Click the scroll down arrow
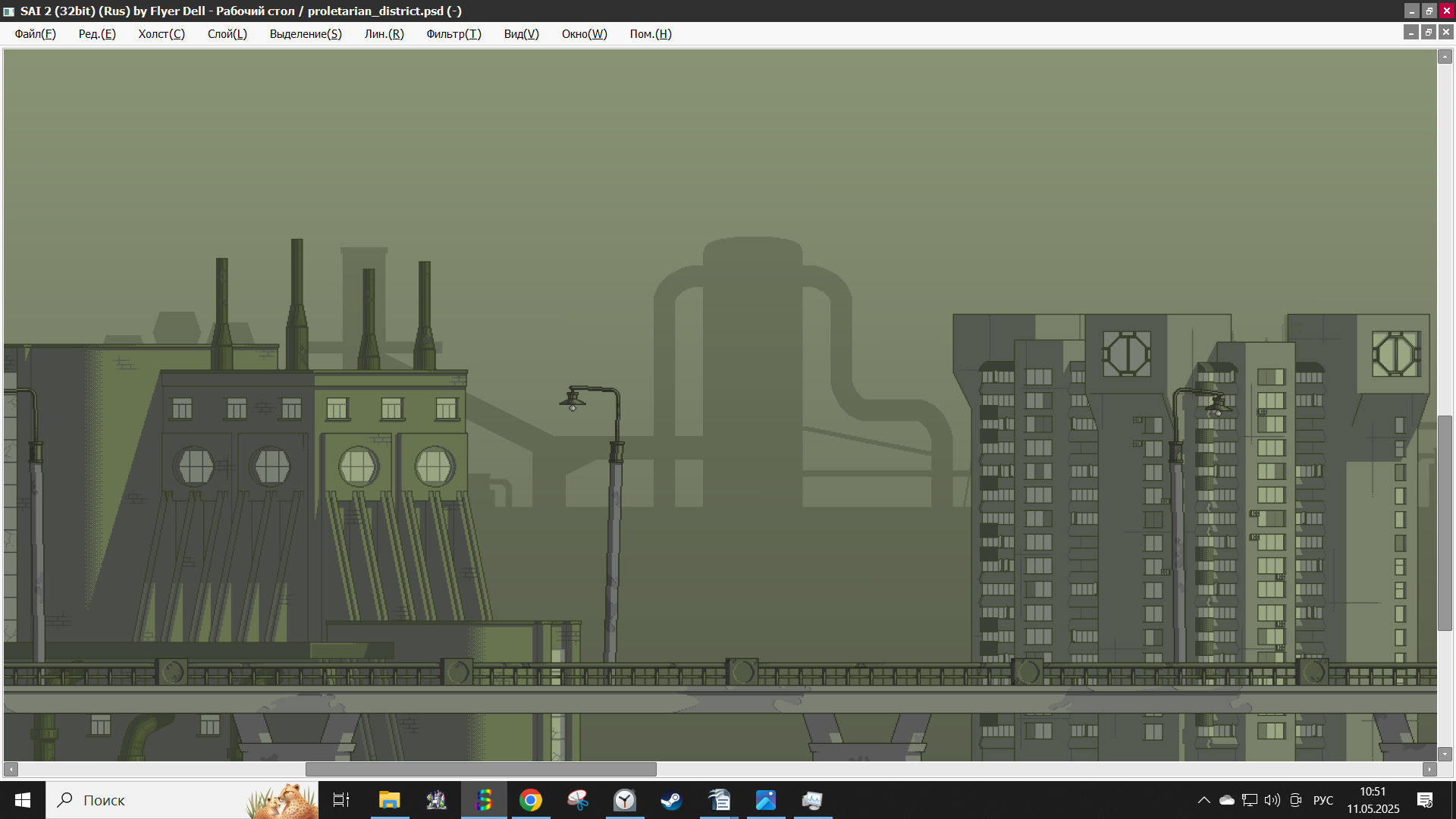This screenshot has width=1456, height=819. click(1445, 754)
